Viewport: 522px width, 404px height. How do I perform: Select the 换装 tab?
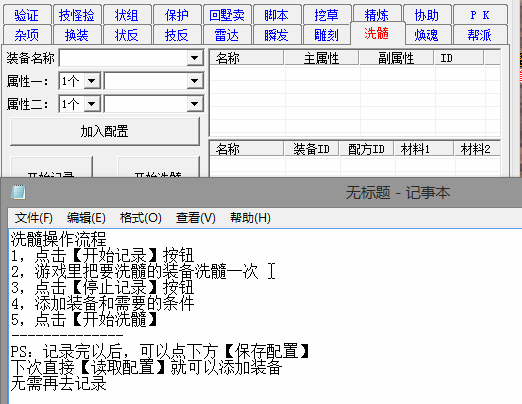click(x=77, y=35)
